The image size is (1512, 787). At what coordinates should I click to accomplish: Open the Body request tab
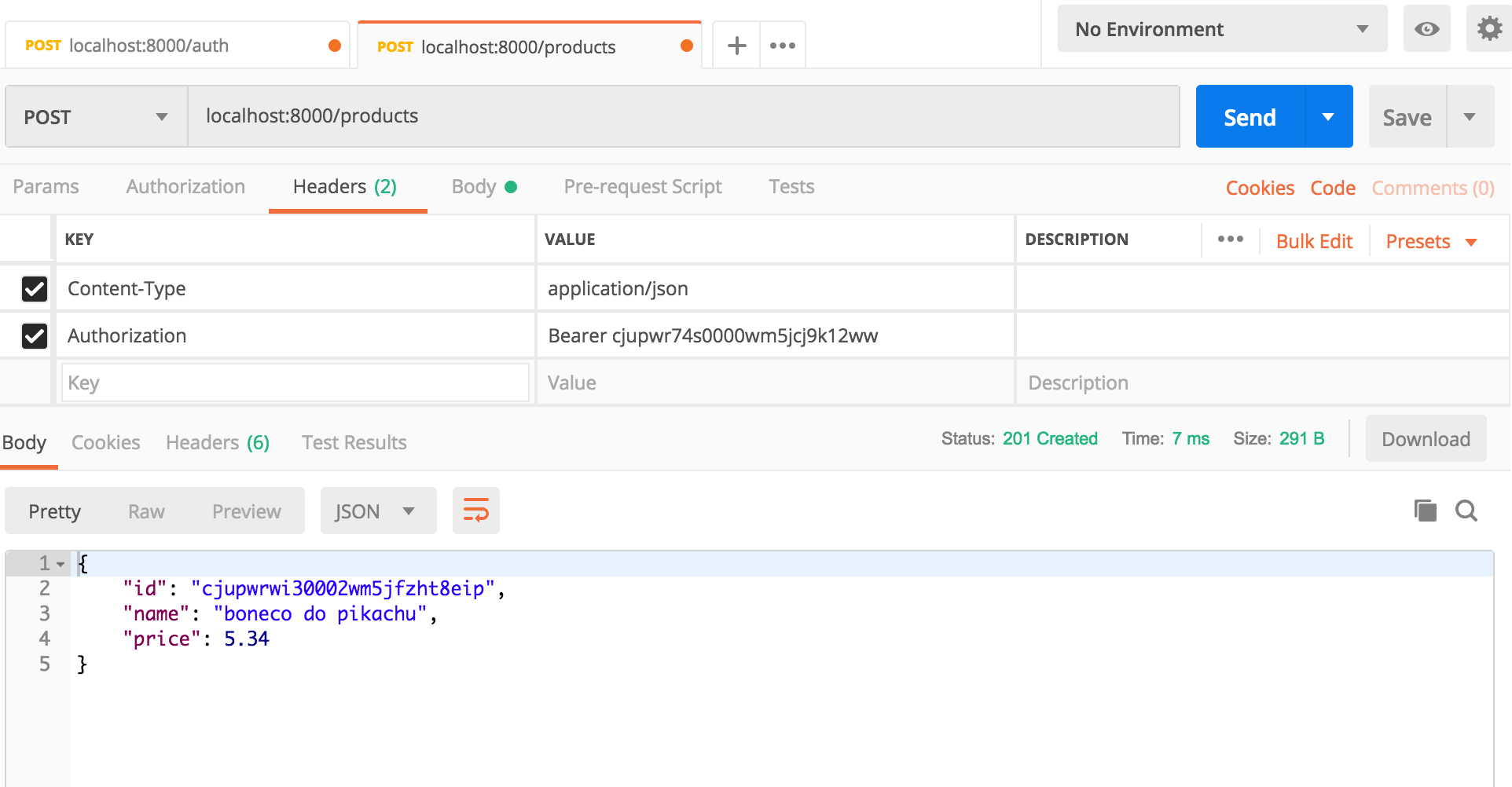(x=473, y=186)
